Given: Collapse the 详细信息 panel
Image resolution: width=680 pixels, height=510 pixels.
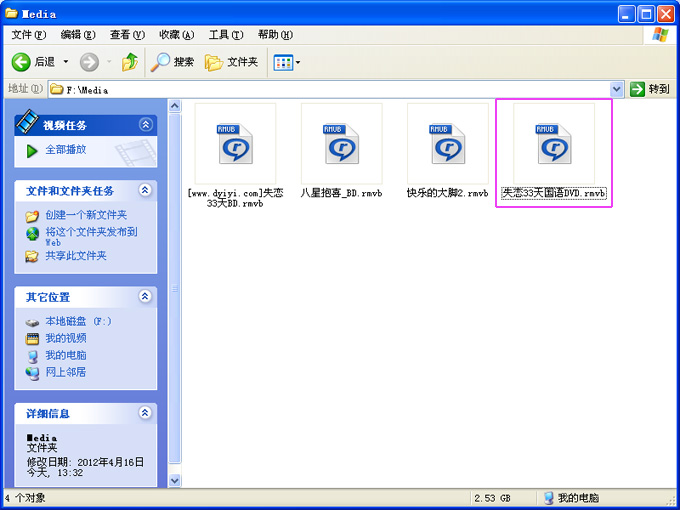Looking at the screenshot, I should pyautogui.click(x=145, y=412).
